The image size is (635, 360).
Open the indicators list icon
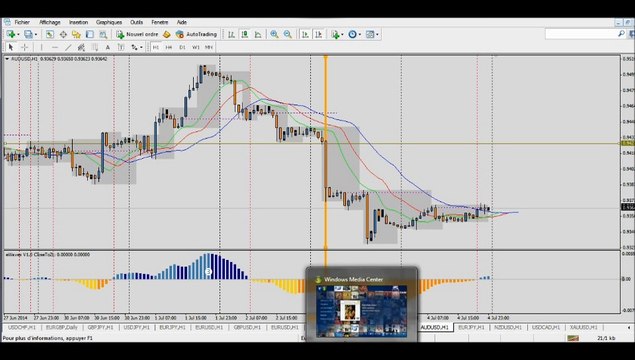[x=335, y=34]
